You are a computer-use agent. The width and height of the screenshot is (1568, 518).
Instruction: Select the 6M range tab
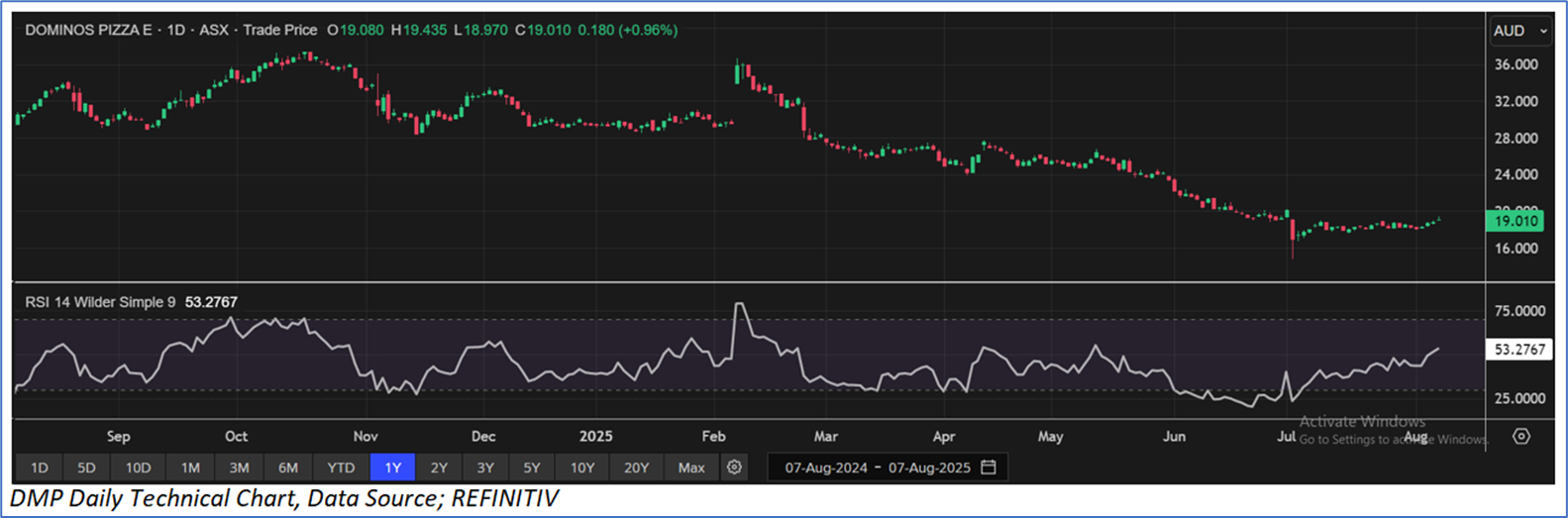pyautogui.click(x=288, y=467)
